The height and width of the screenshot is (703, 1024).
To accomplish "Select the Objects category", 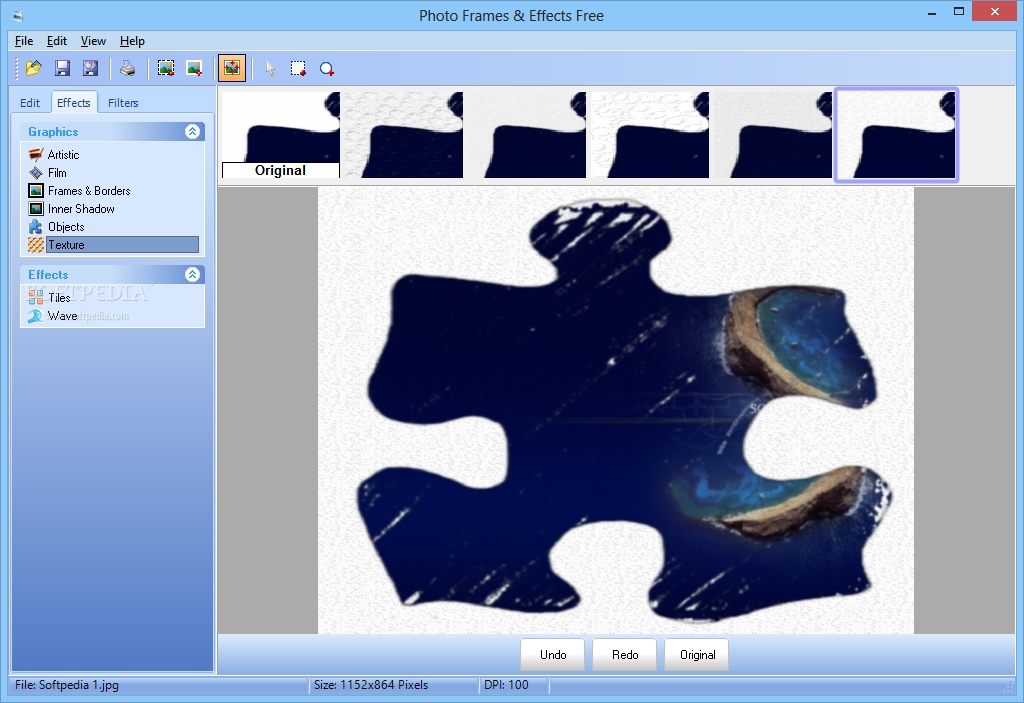I will click(66, 227).
